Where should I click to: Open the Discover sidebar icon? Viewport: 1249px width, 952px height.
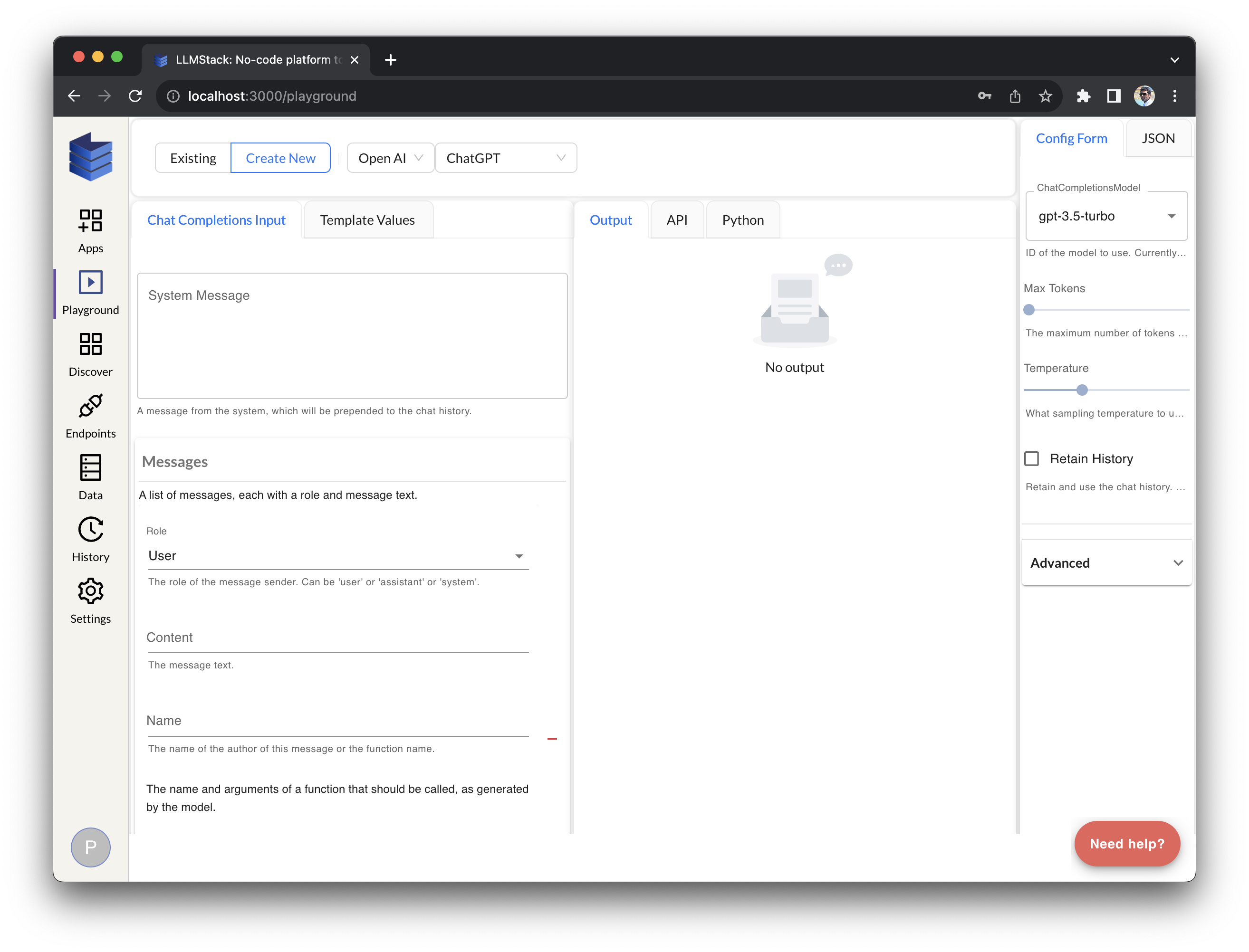pos(90,344)
